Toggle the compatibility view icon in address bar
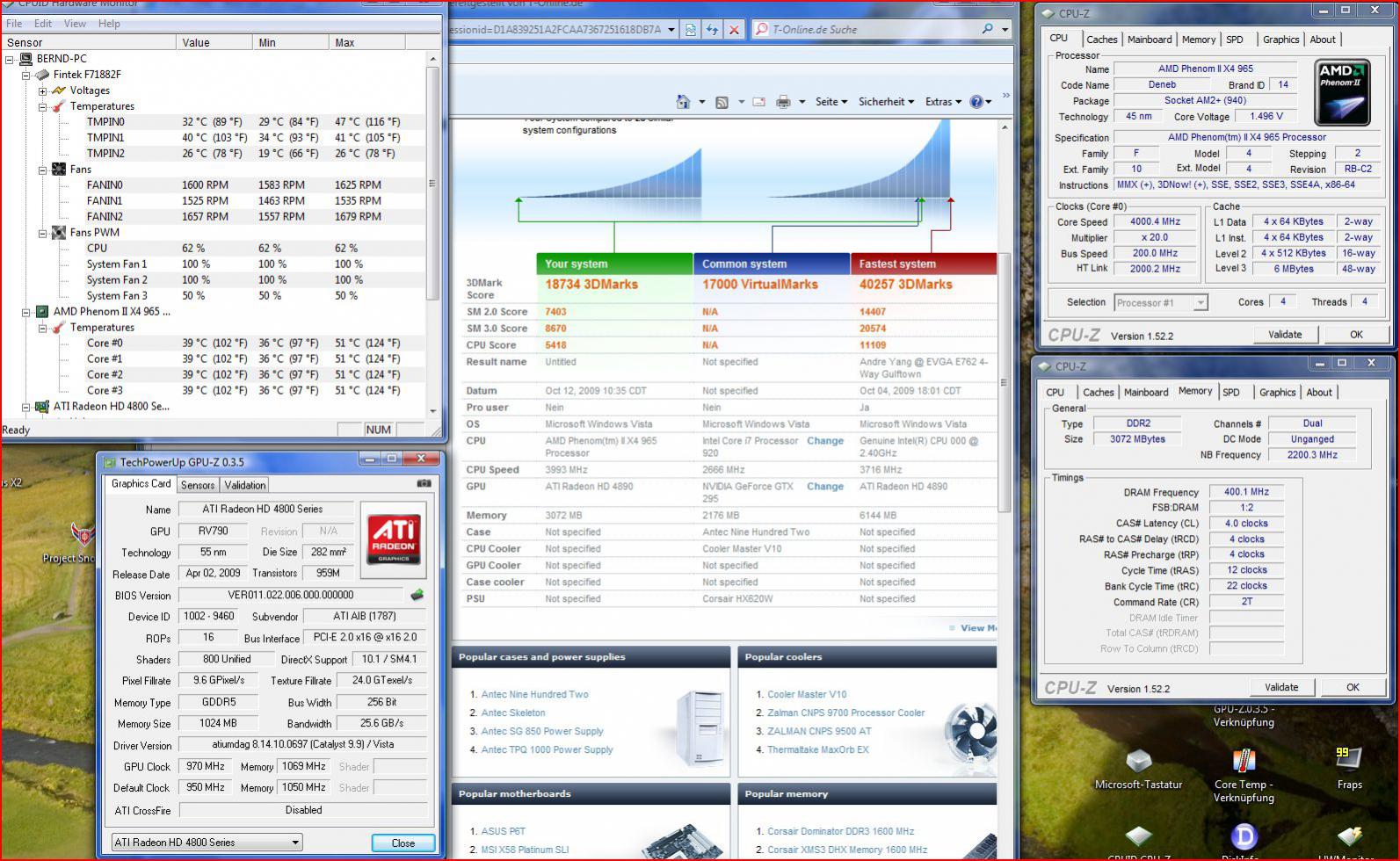 (x=691, y=29)
